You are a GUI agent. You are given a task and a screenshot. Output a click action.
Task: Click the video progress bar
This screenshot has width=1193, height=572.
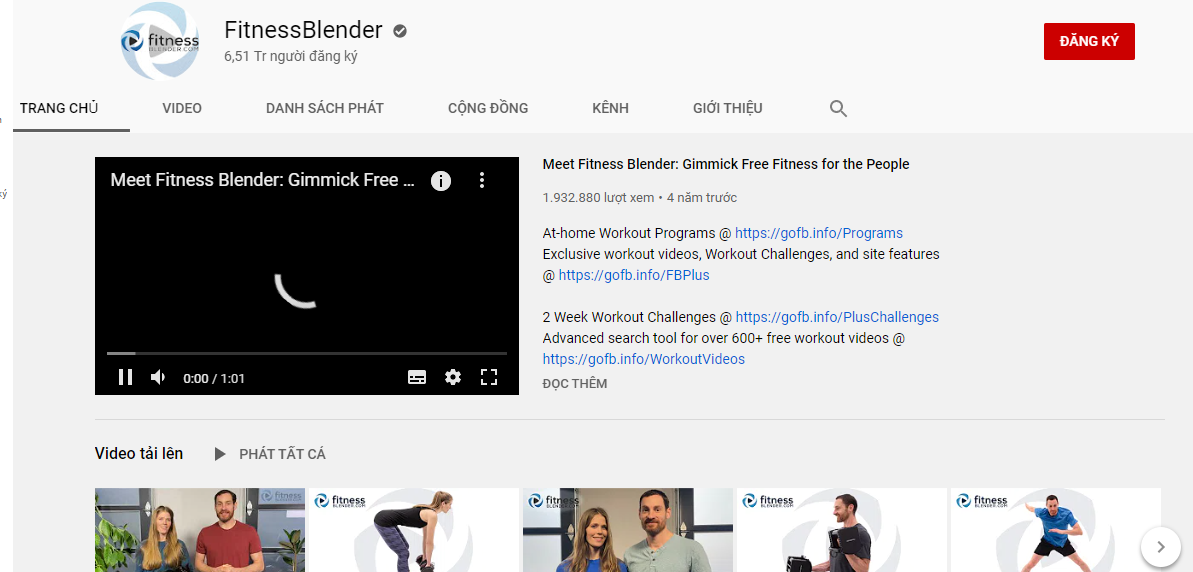[307, 354]
